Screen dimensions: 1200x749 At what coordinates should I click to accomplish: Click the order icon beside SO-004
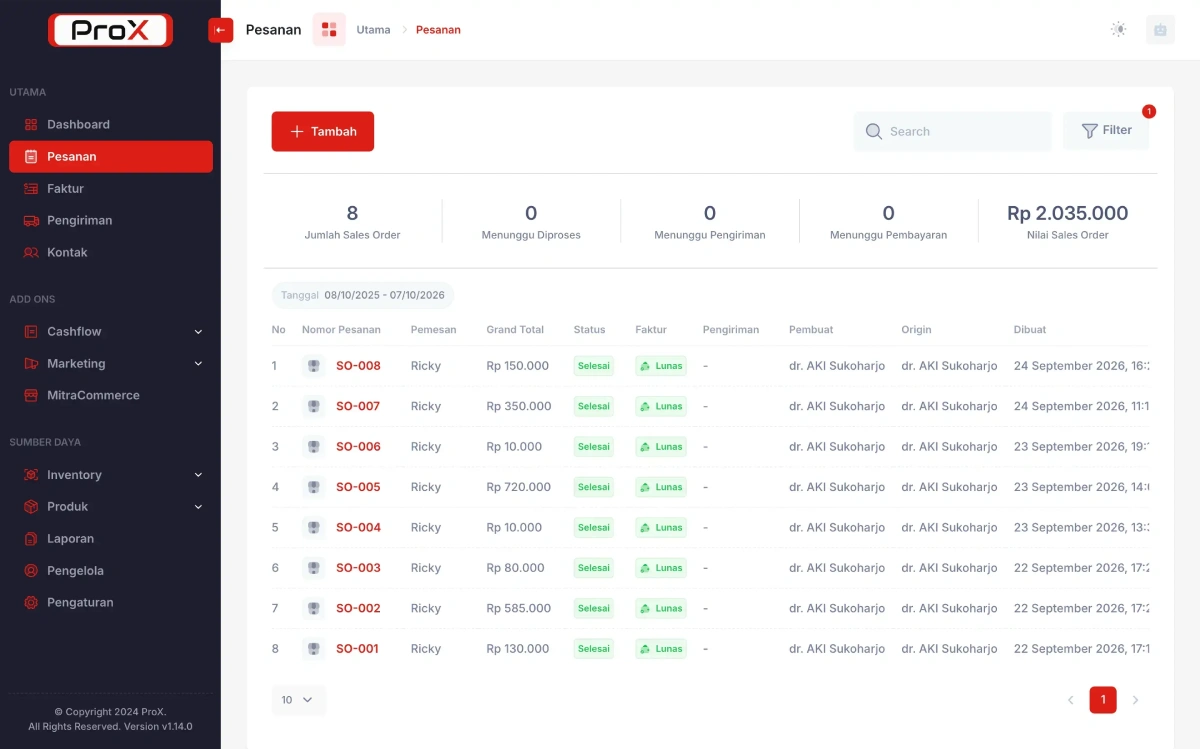coord(314,527)
